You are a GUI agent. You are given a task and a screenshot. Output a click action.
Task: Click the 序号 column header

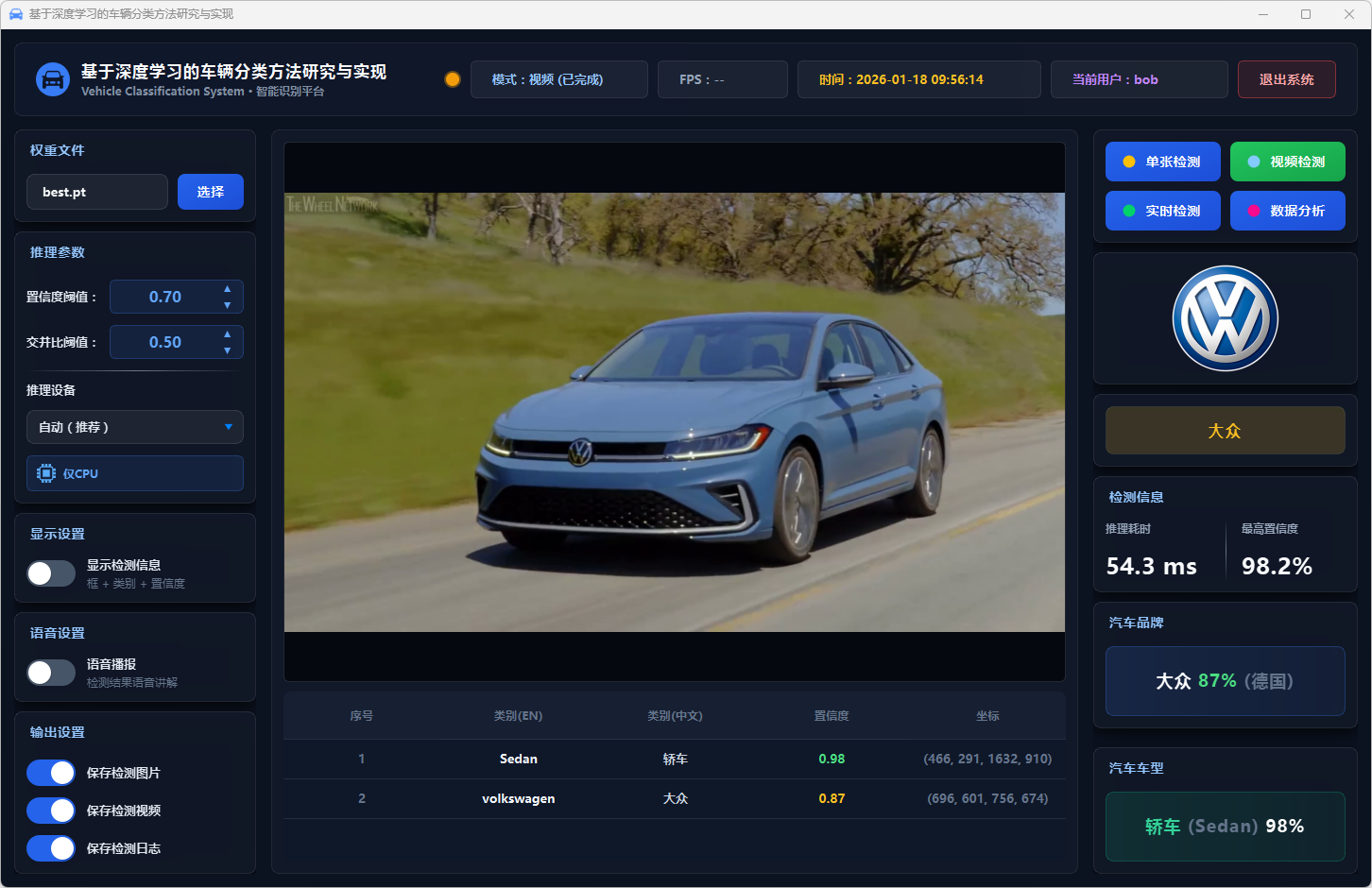tap(362, 716)
